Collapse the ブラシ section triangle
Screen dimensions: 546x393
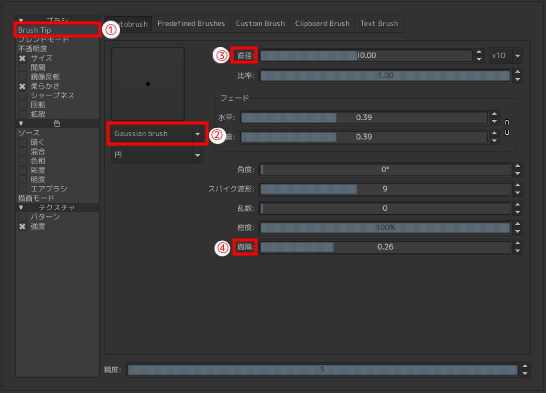(x=21, y=20)
